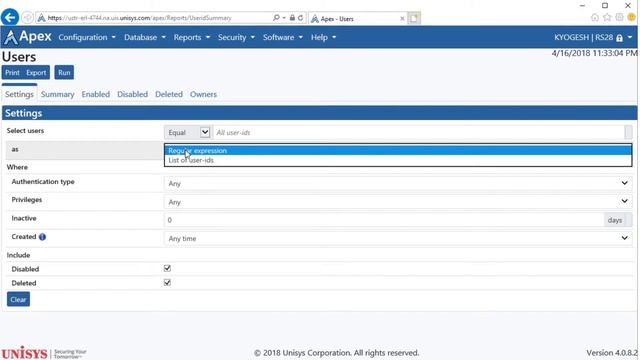Open the Help menu
Image resolution: width=640 pixels, height=360 pixels.
tap(324, 37)
